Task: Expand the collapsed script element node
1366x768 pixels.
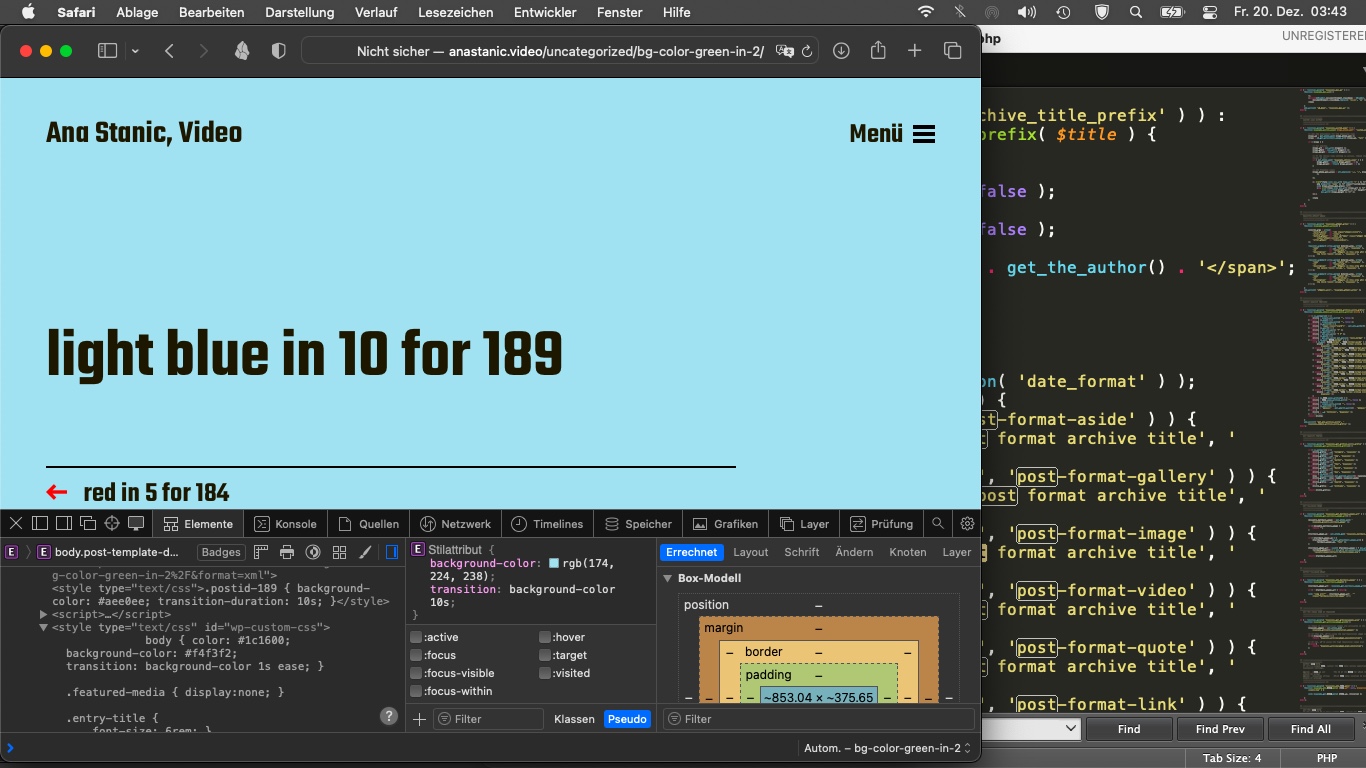Action: (x=44, y=614)
